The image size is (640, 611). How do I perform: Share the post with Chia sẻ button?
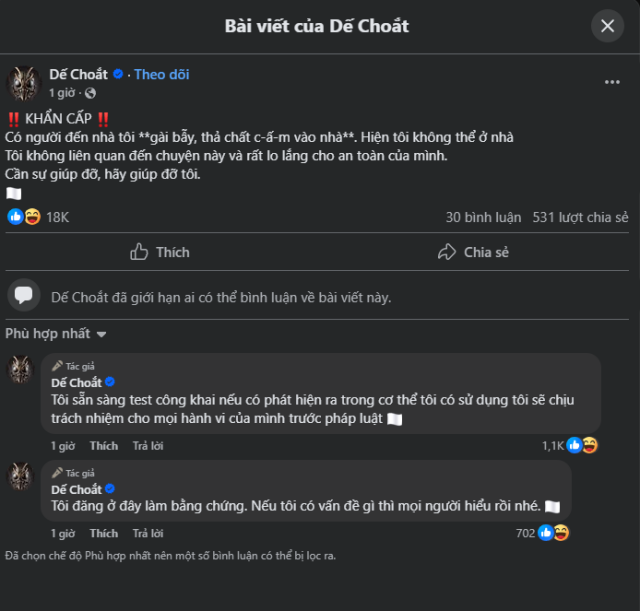coord(474,252)
